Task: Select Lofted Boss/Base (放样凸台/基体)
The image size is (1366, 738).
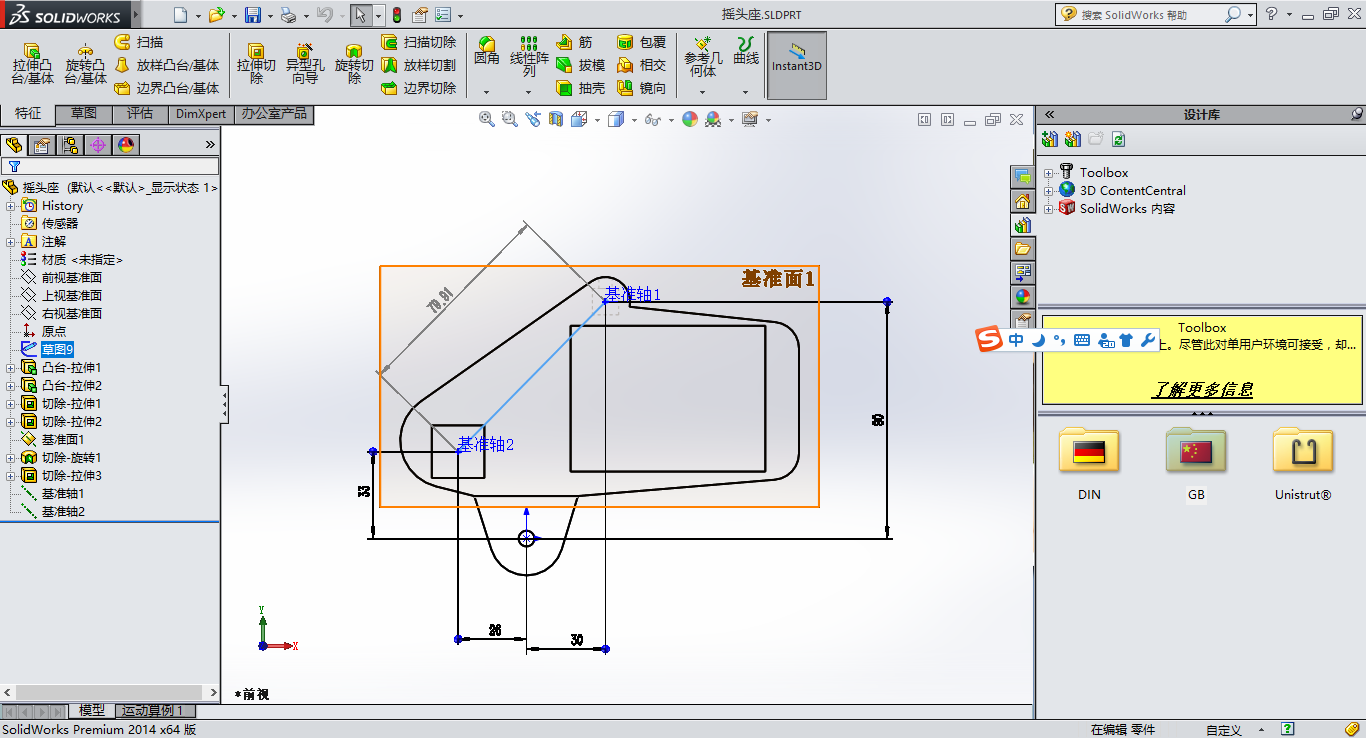Action: [x=166, y=65]
